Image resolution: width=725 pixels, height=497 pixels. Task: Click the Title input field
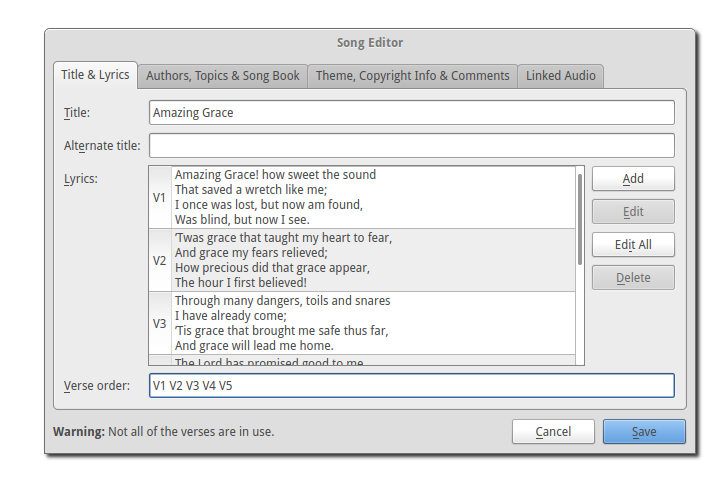[411, 113]
